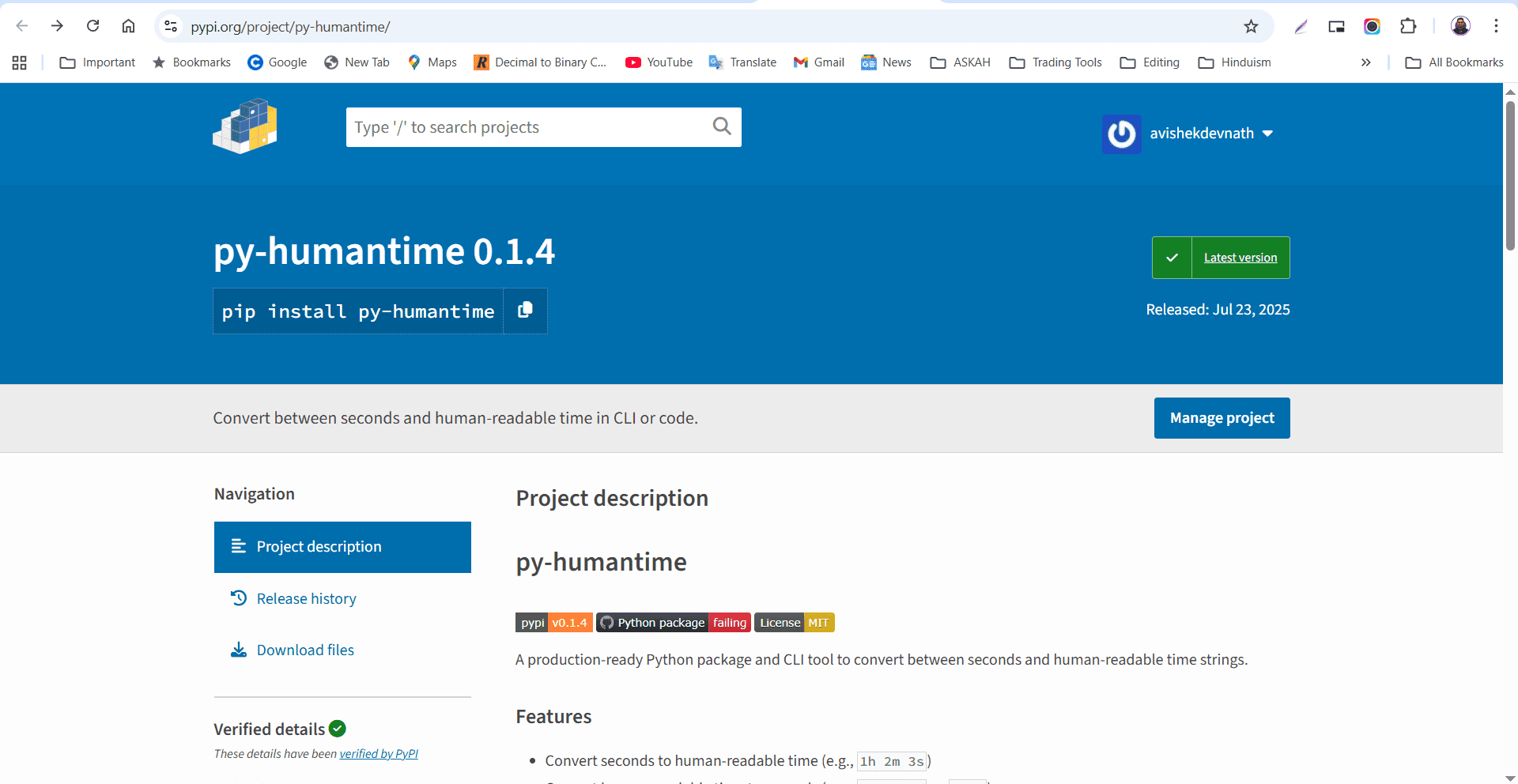Open YouTube from the bookmarks bar
1518x784 pixels.
coord(658,62)
